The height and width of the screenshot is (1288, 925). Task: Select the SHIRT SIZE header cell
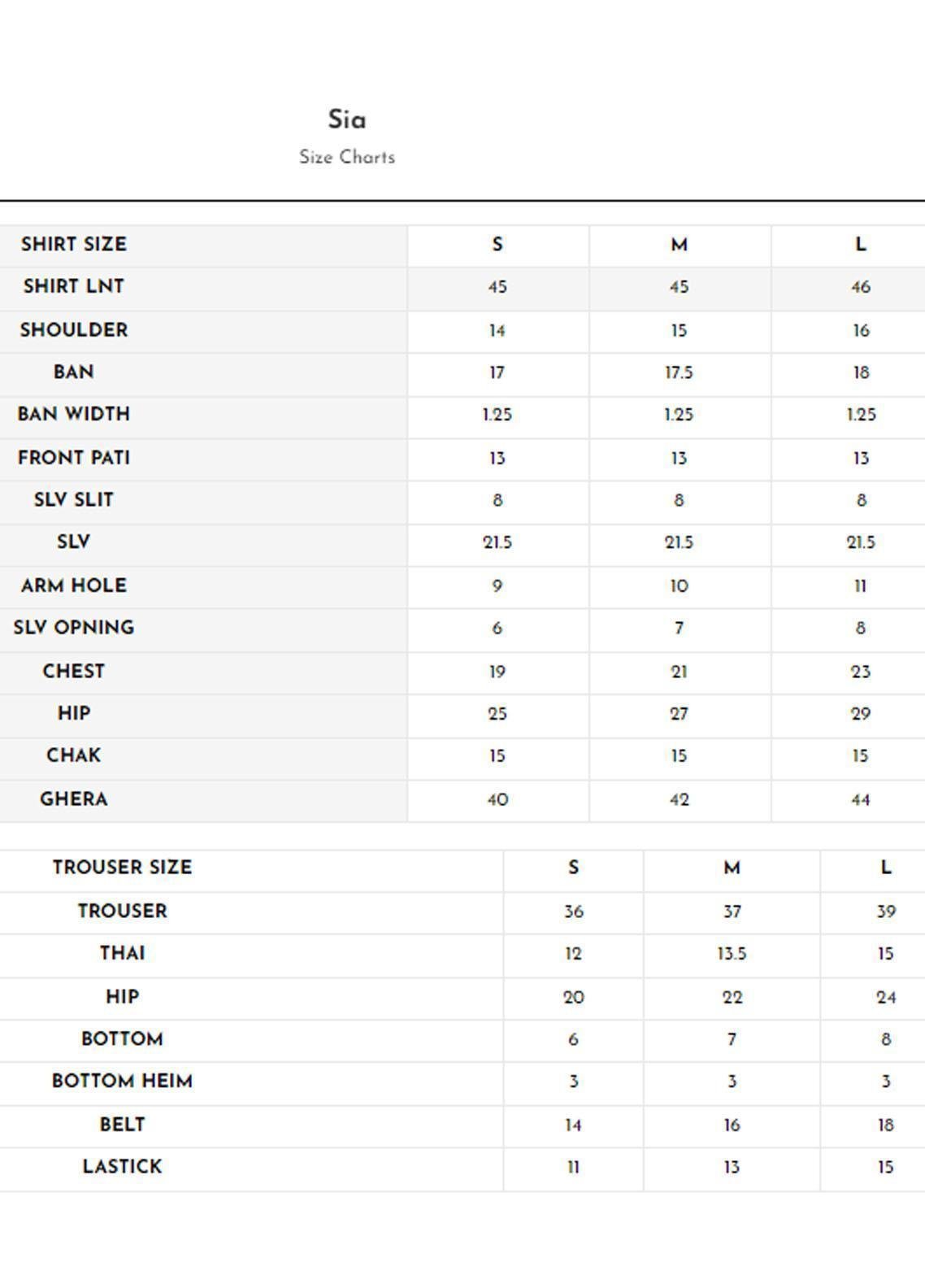pyautogui.click(x=74, y=244)
